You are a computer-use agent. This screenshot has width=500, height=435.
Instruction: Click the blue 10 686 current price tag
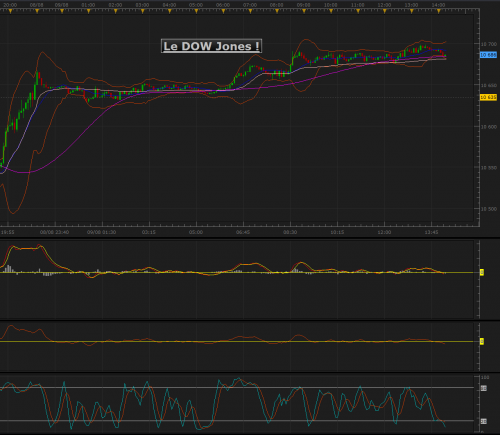pos(488,55)
